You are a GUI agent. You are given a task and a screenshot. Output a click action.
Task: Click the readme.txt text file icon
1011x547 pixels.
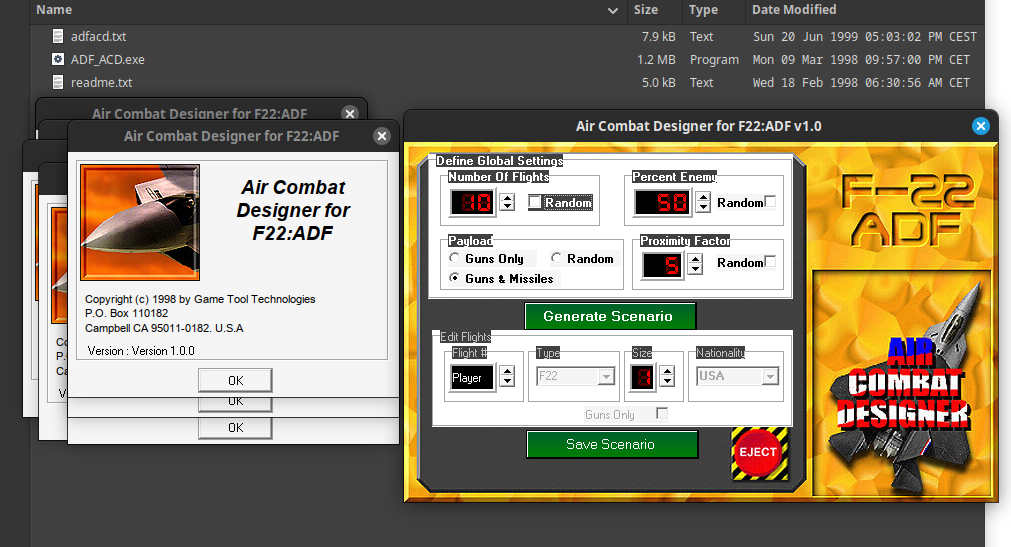click(58, 83)
